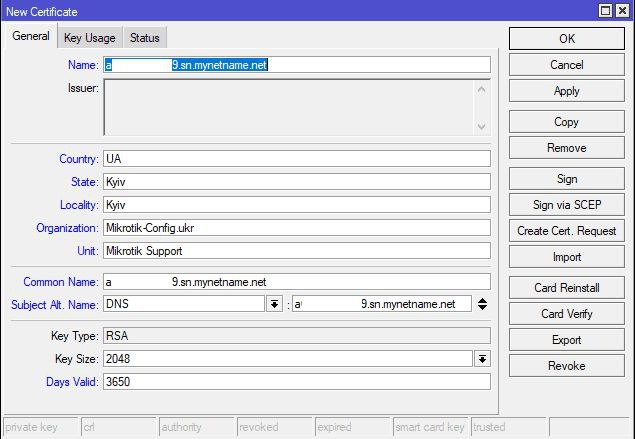Click the 'Issuer:' label
635x439 pixels.
point(83,88)
